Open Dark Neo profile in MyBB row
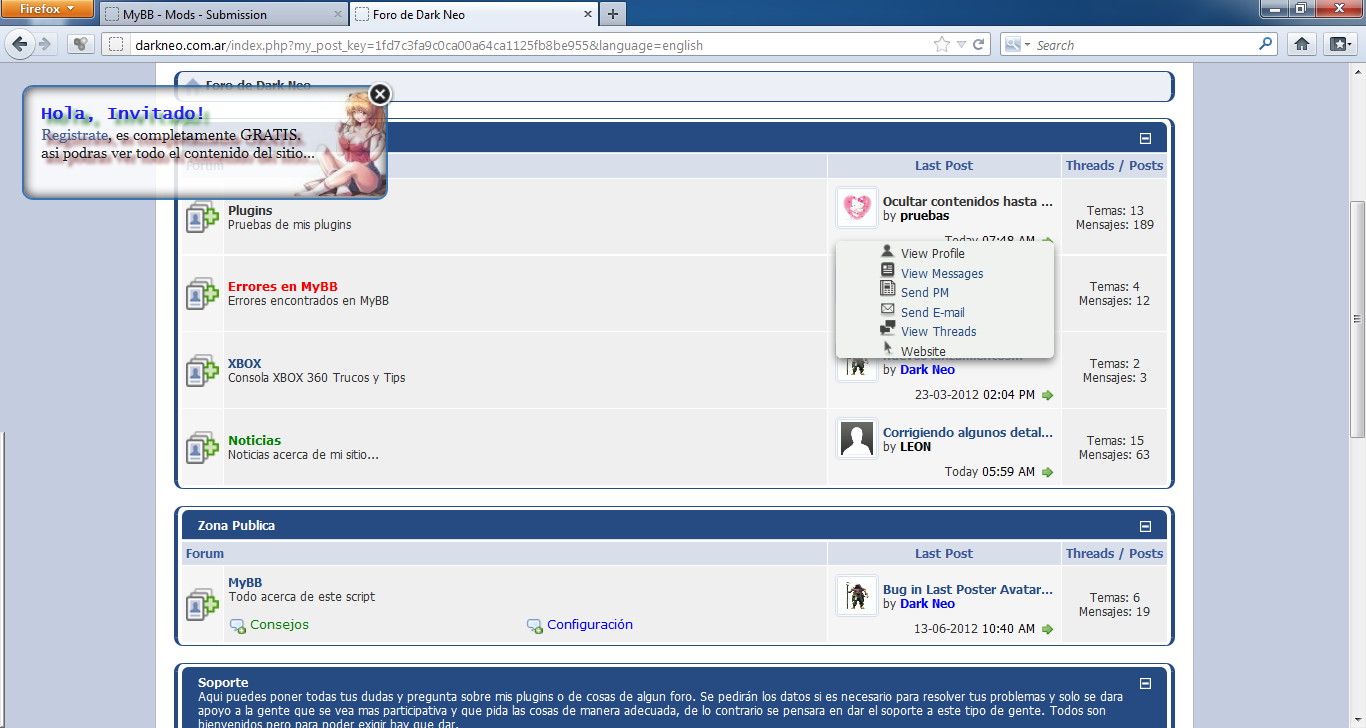 (x=928, y=604)
